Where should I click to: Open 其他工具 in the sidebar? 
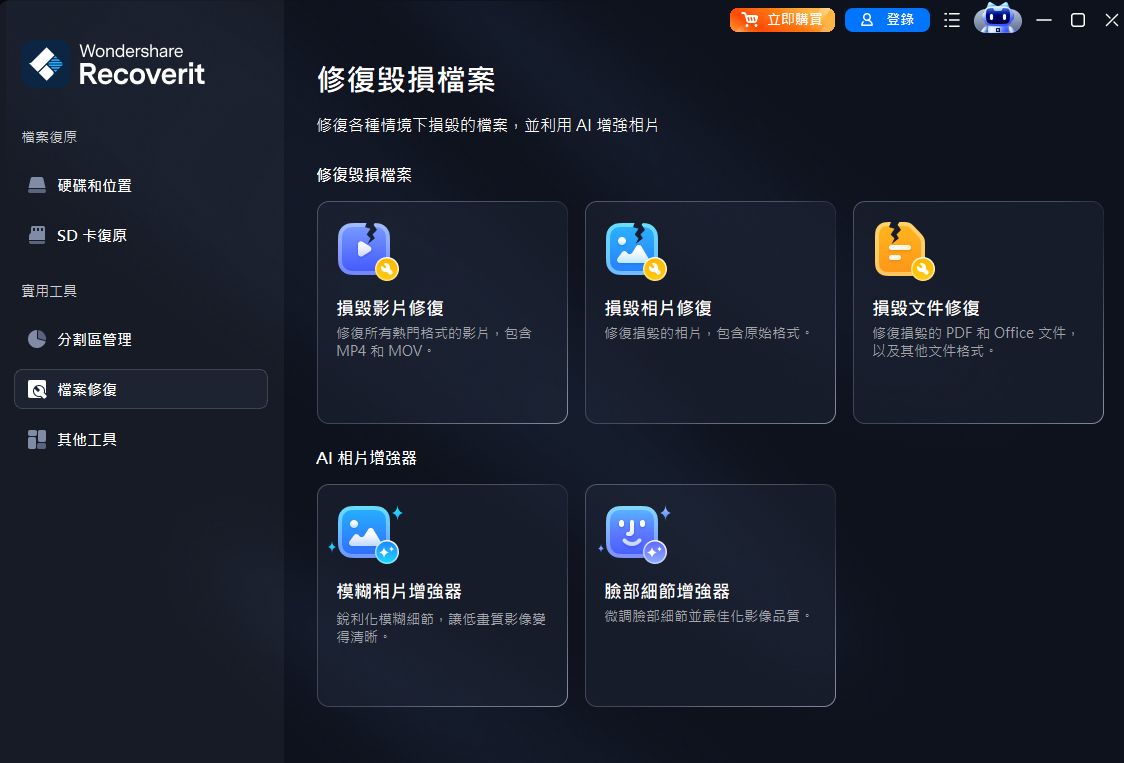140,440
